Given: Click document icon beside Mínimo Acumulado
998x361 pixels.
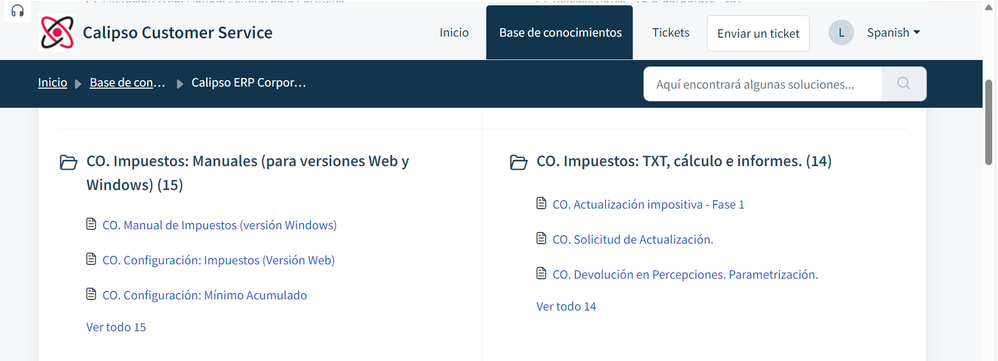Looking at the screenshot, I should point(91,294).
